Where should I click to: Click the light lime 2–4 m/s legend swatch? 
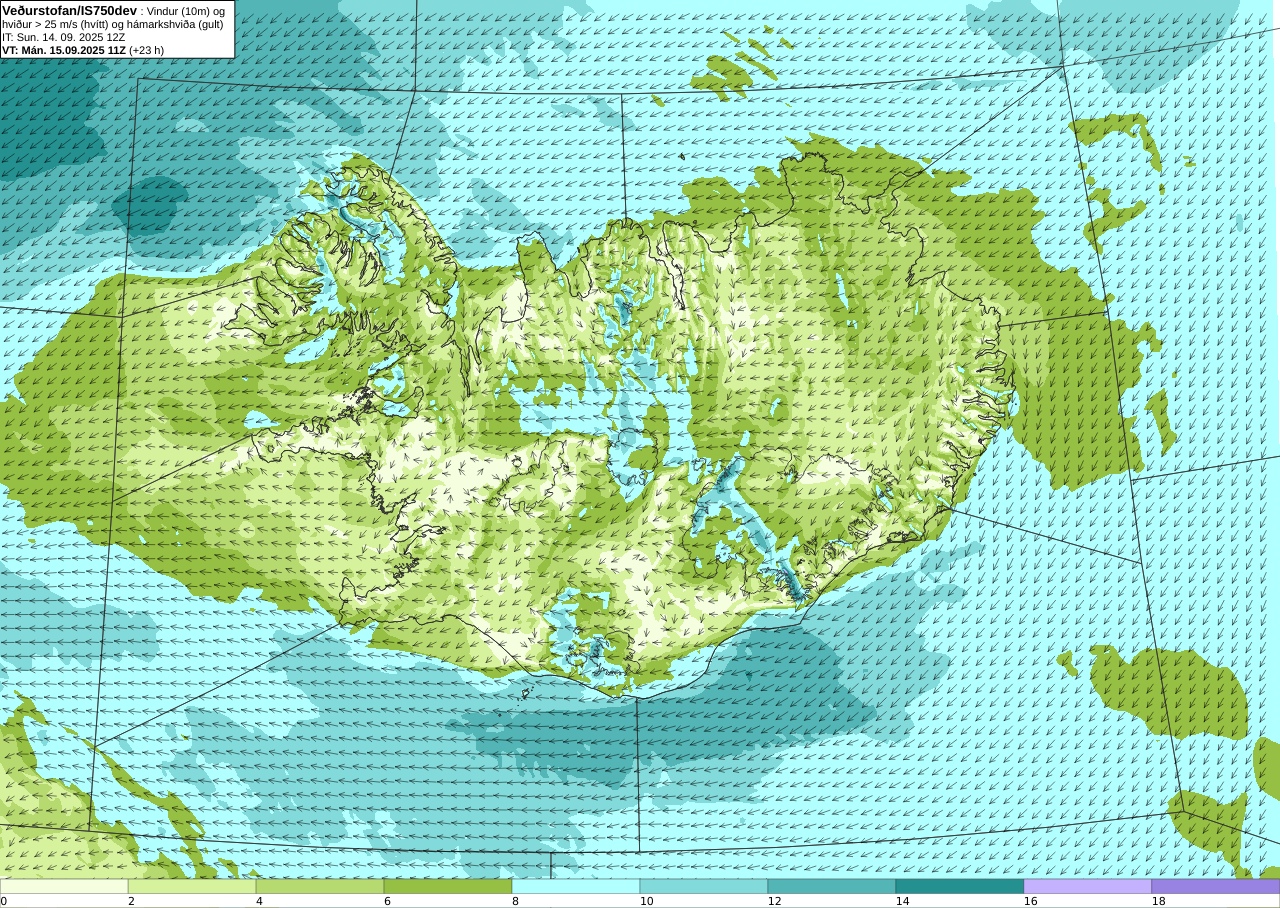[x=192, y=886]
